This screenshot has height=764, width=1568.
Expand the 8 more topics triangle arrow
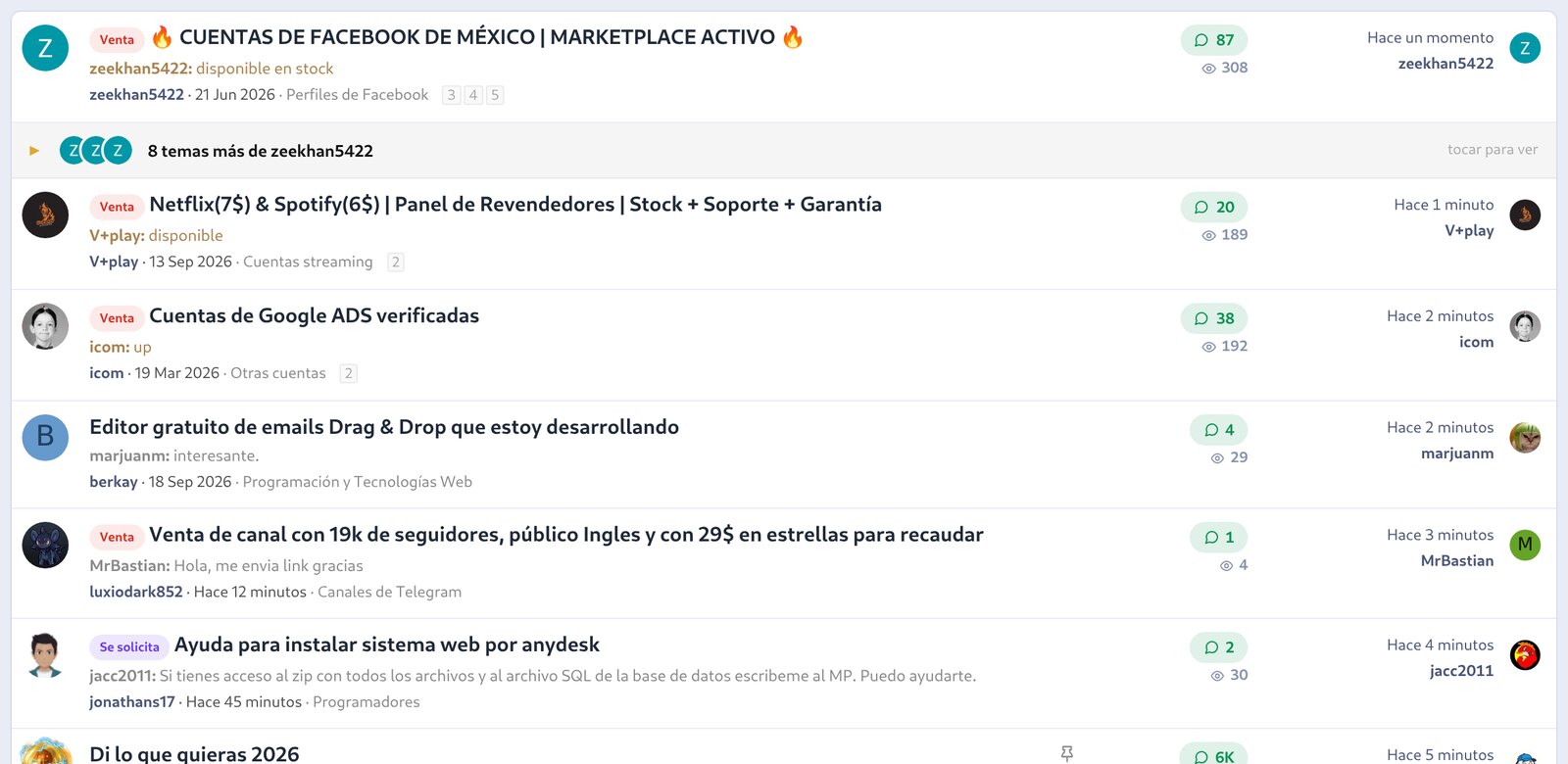pyautogui.click(x=34, y=151)
